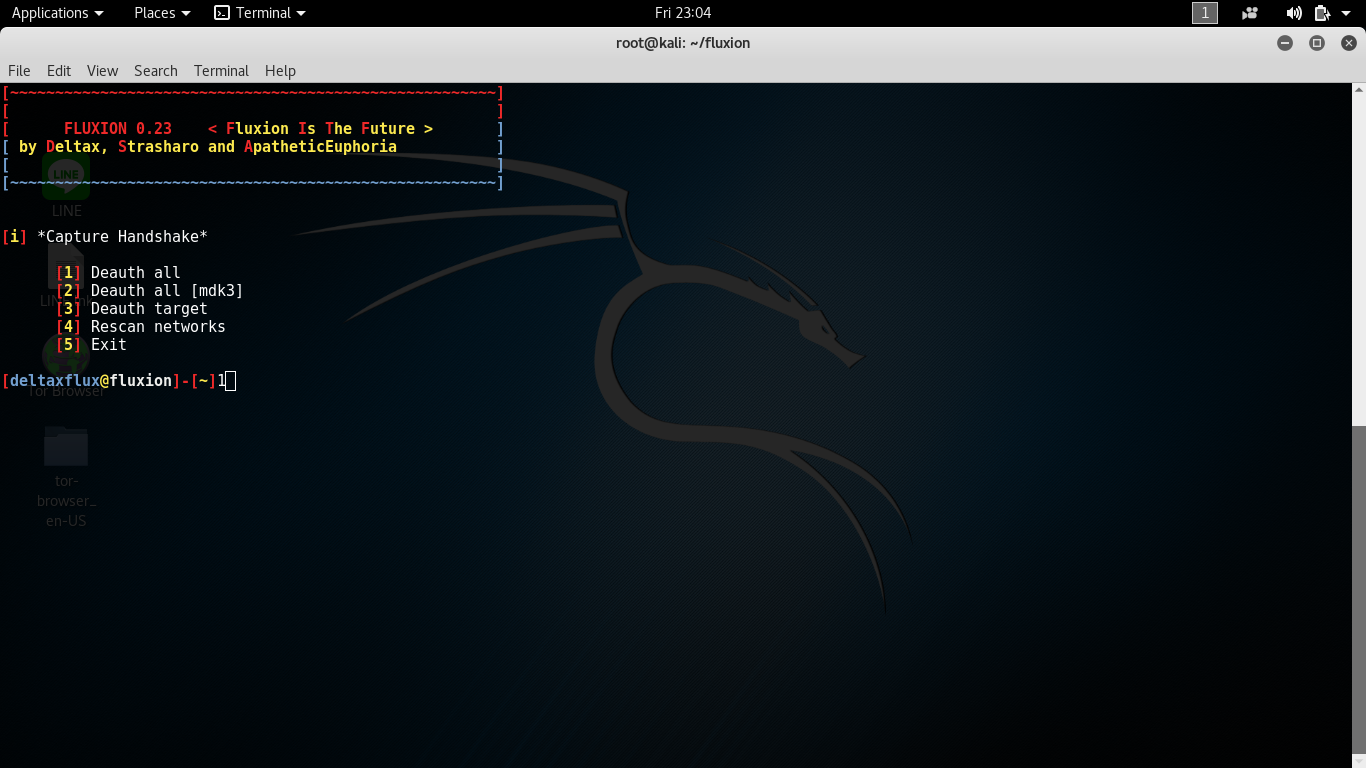Click workspace indicator 1
This screenshot has width=1366, height=768.
[1205, 13]
